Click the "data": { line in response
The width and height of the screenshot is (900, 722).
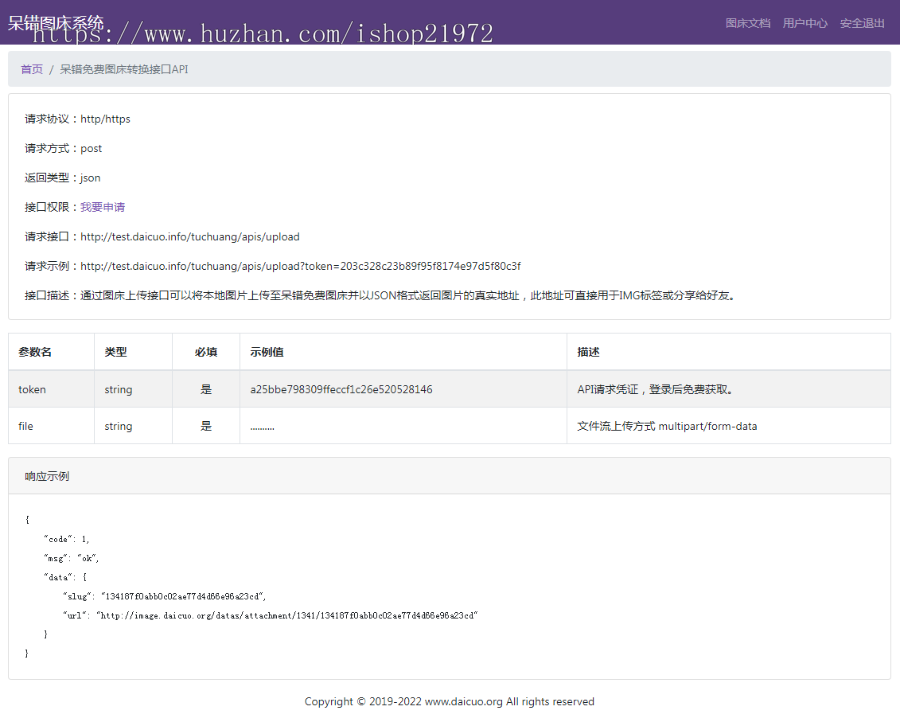(65, 577)
